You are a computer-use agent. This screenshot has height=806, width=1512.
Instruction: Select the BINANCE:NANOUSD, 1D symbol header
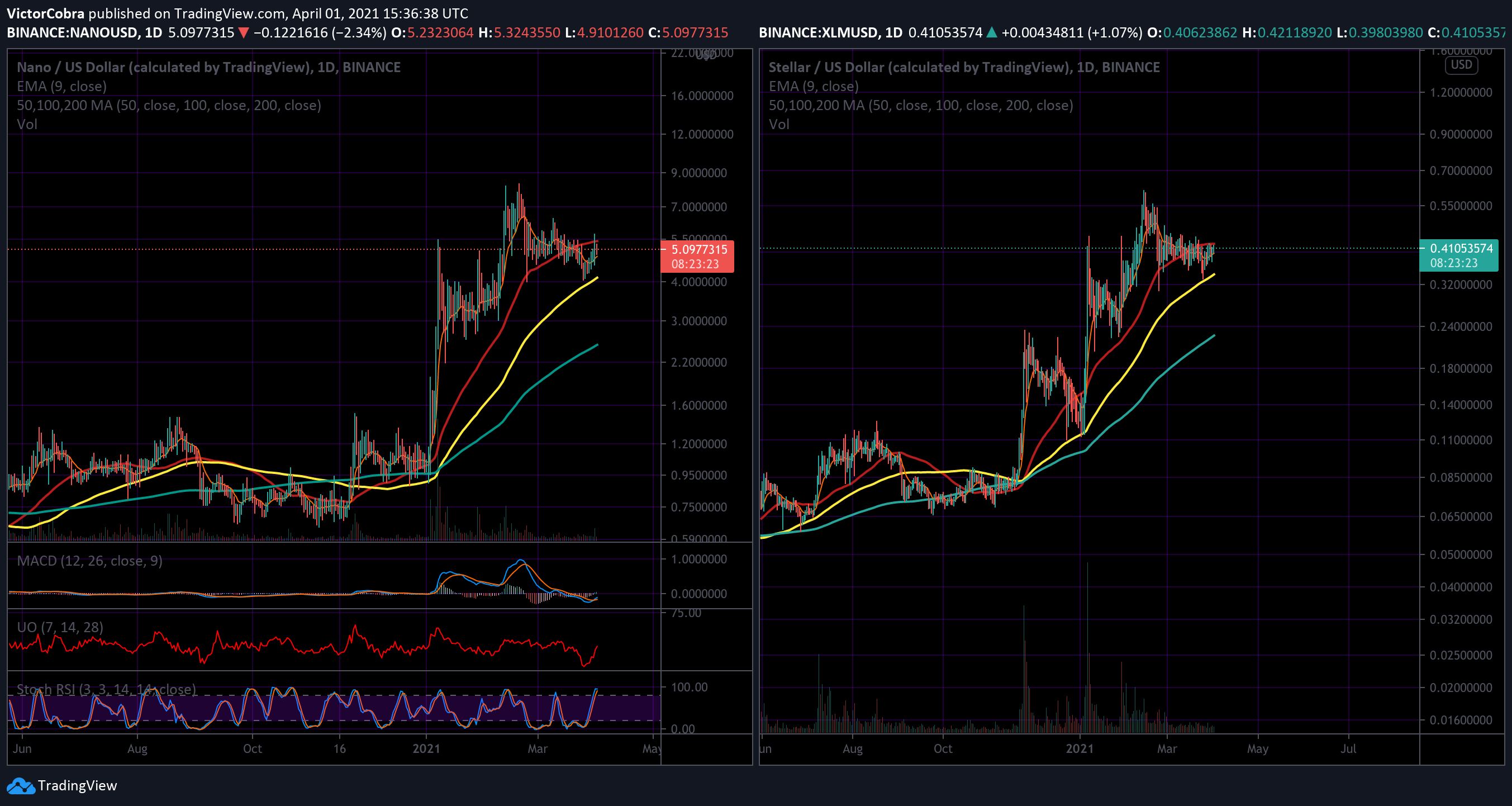point(84,32)
